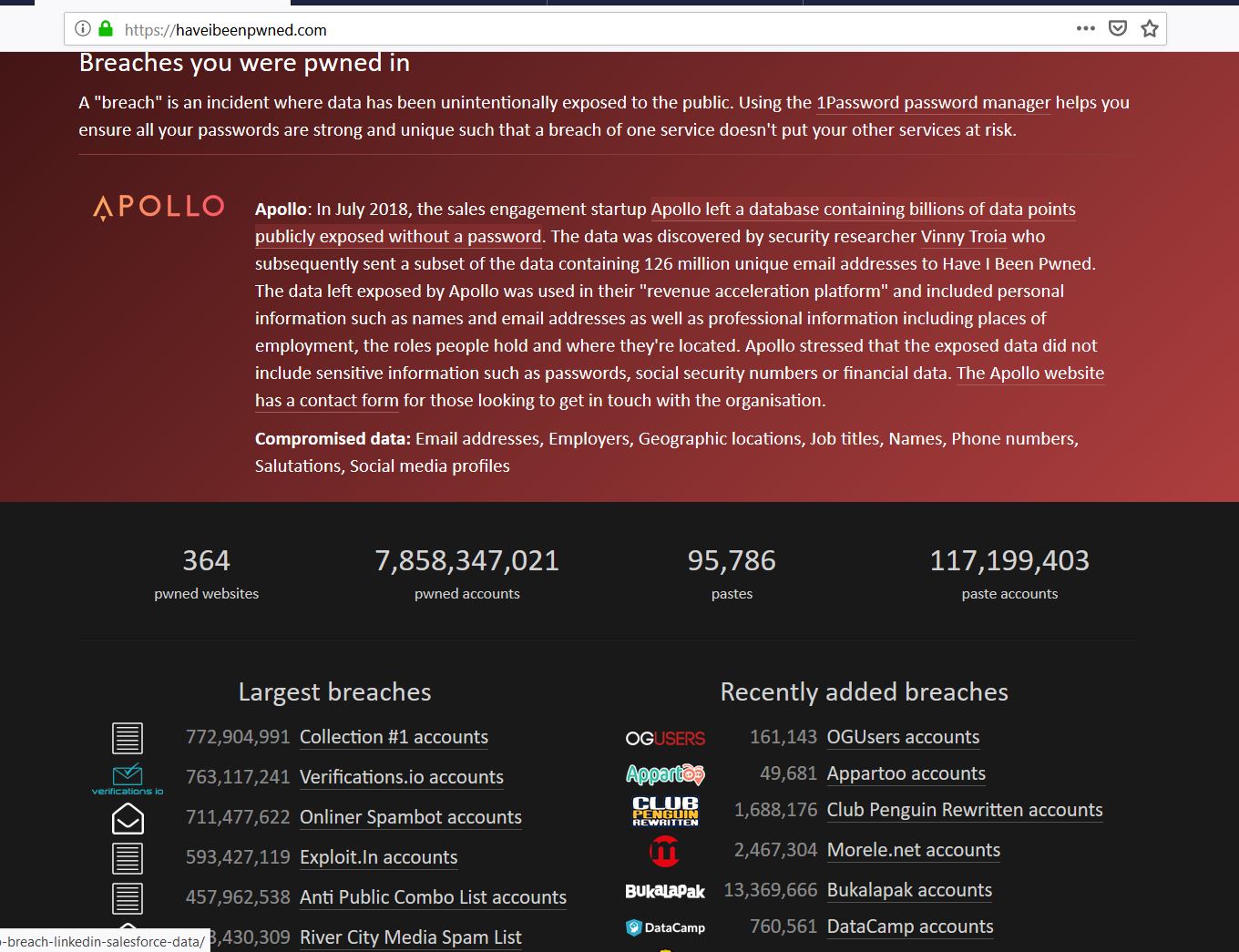Click the OGUsers logo
Viewport: 1239px width, 952px height.
coord(665,738)
